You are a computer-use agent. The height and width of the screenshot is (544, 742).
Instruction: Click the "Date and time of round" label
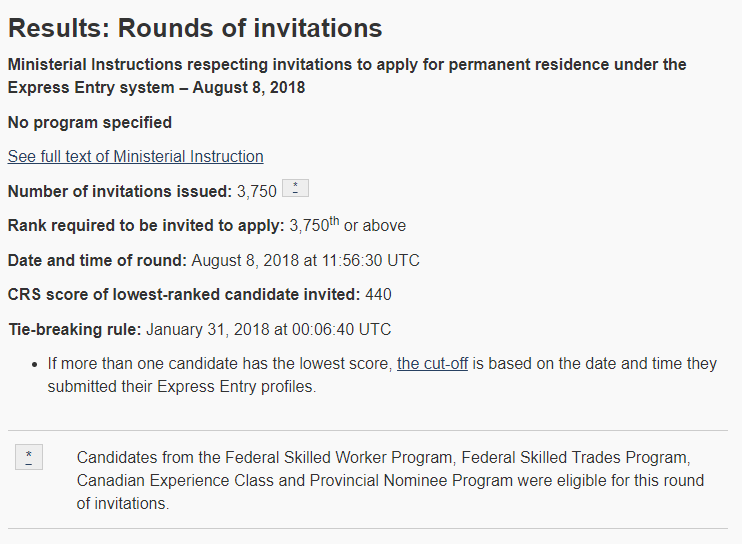[97, 261]
